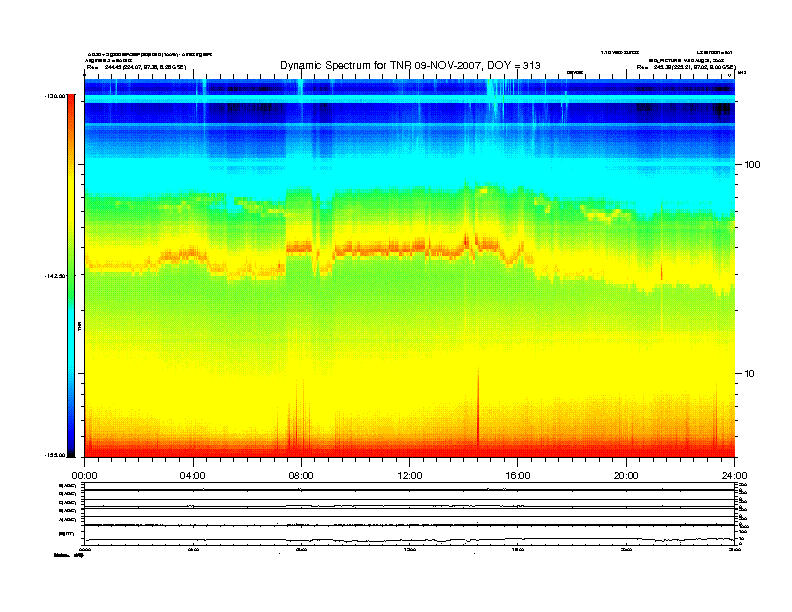This screenshot has width=792, height=612.
Task: Click the '08:00' time axis label
Action: [x=301, y=476]
